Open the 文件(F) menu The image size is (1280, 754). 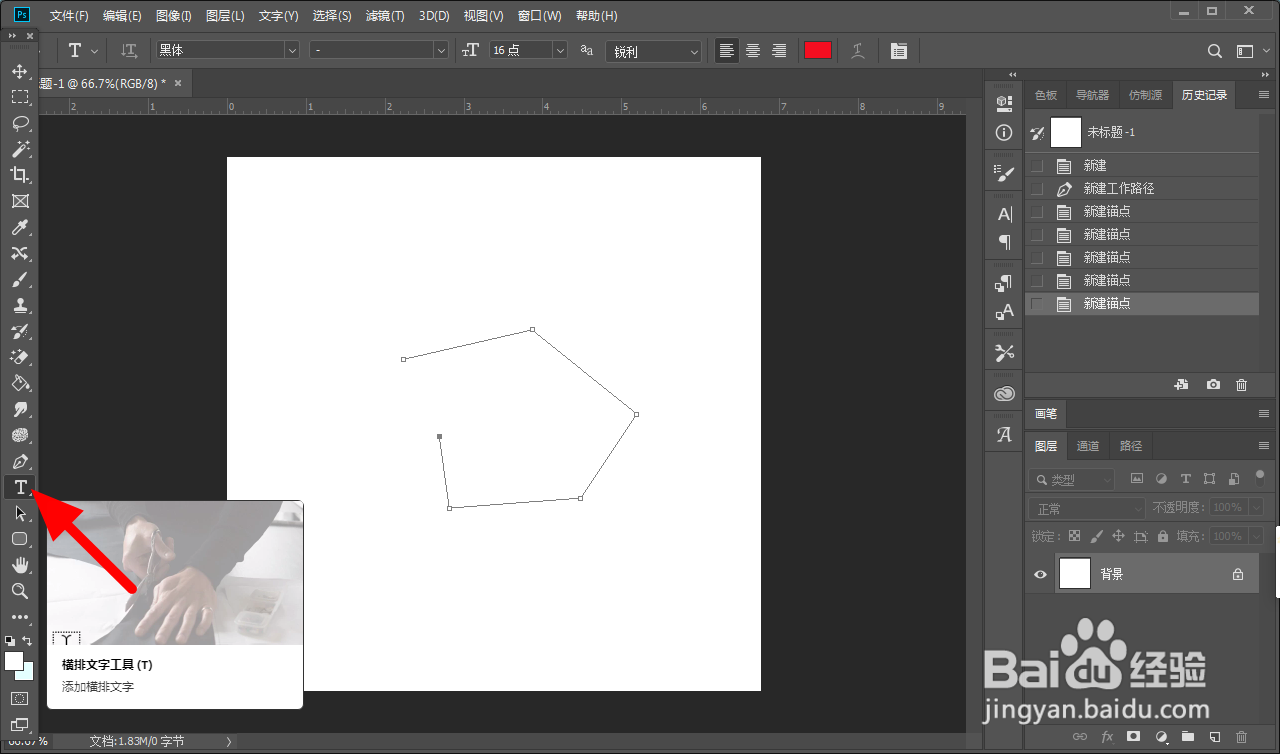click(x=69, y=16)
